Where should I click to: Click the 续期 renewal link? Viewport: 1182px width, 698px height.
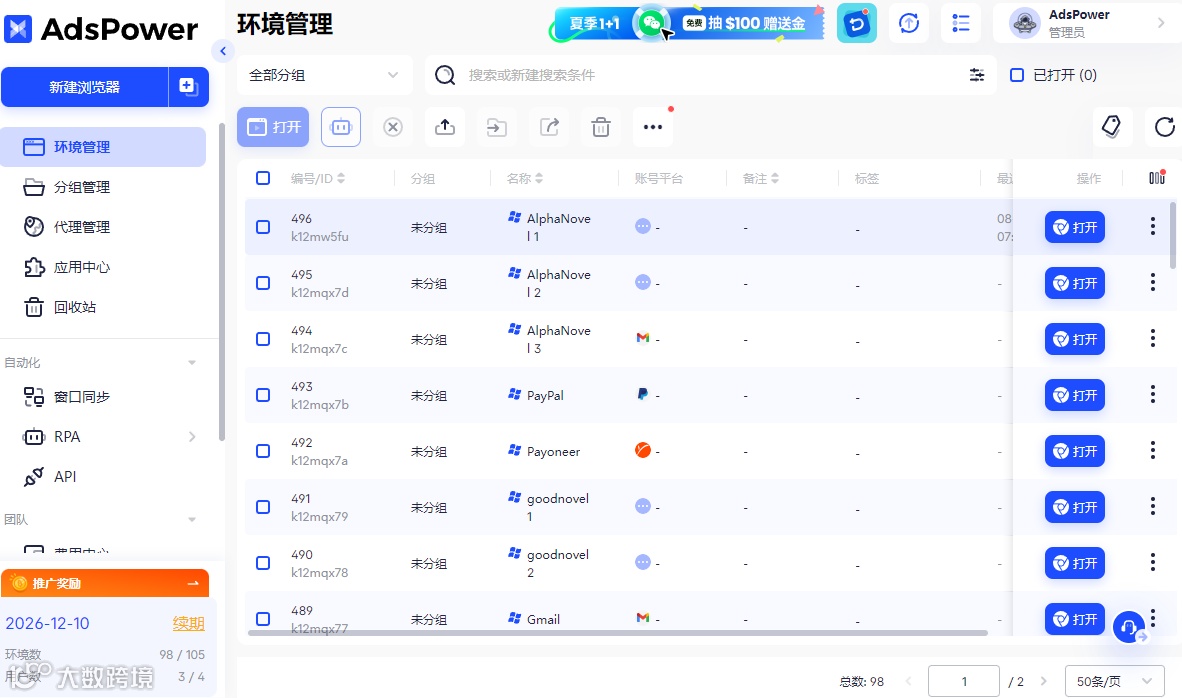pos(188,623)
